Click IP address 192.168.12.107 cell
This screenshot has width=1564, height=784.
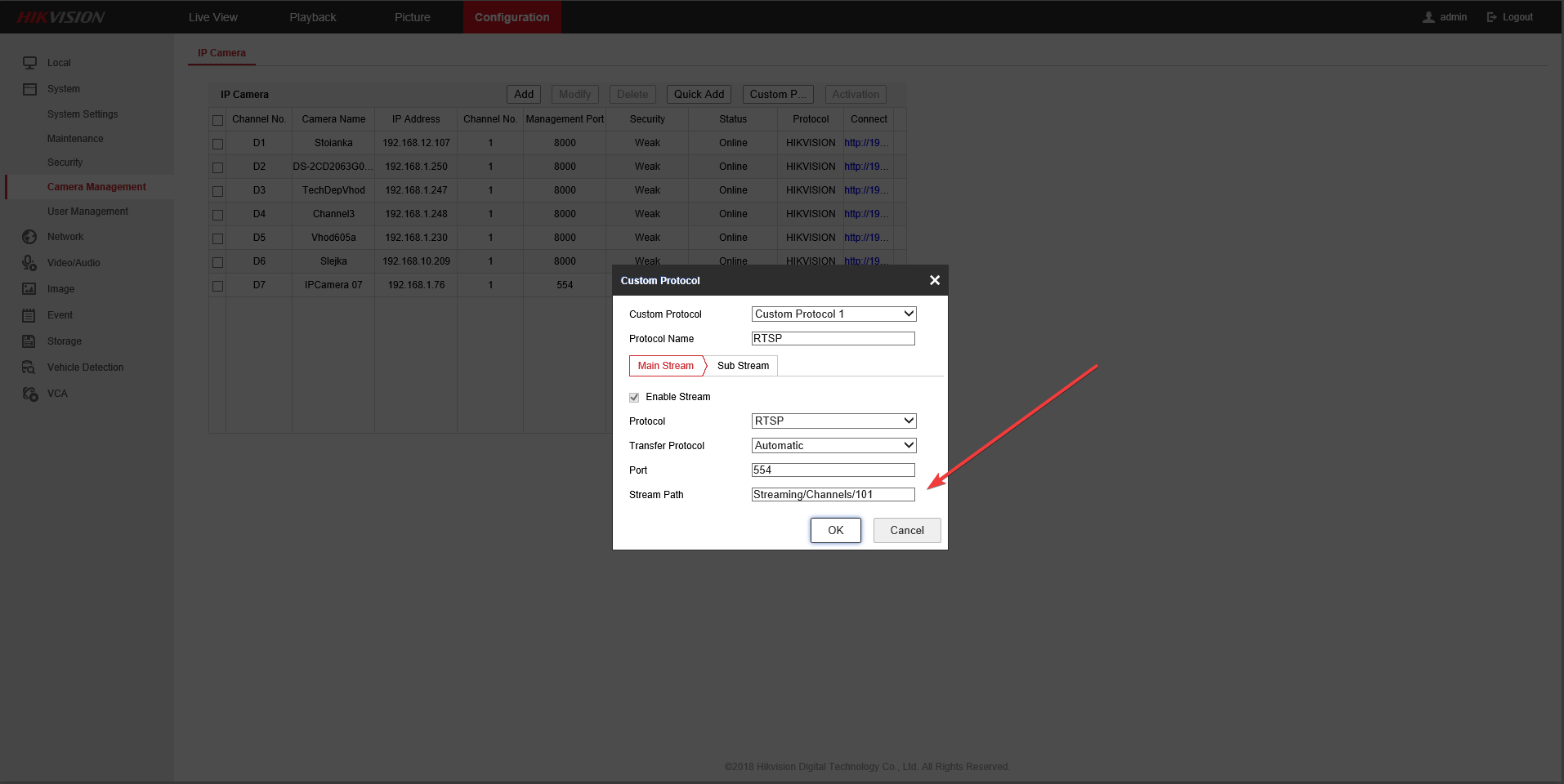pos(416,143)
